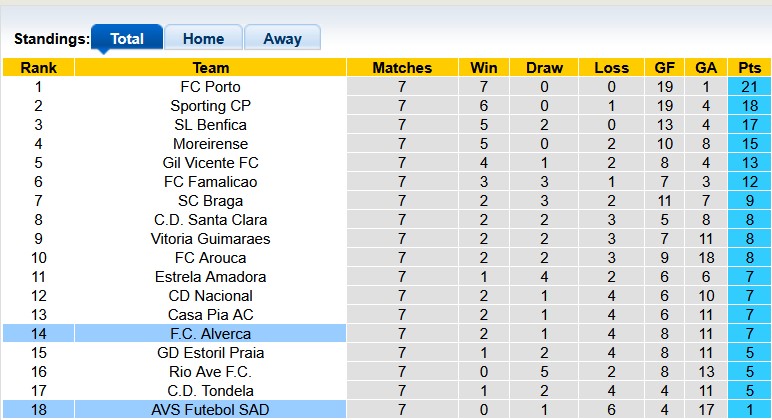Select SL Benfica in standings
Screen dimensions: 772x420
[210, 125]
